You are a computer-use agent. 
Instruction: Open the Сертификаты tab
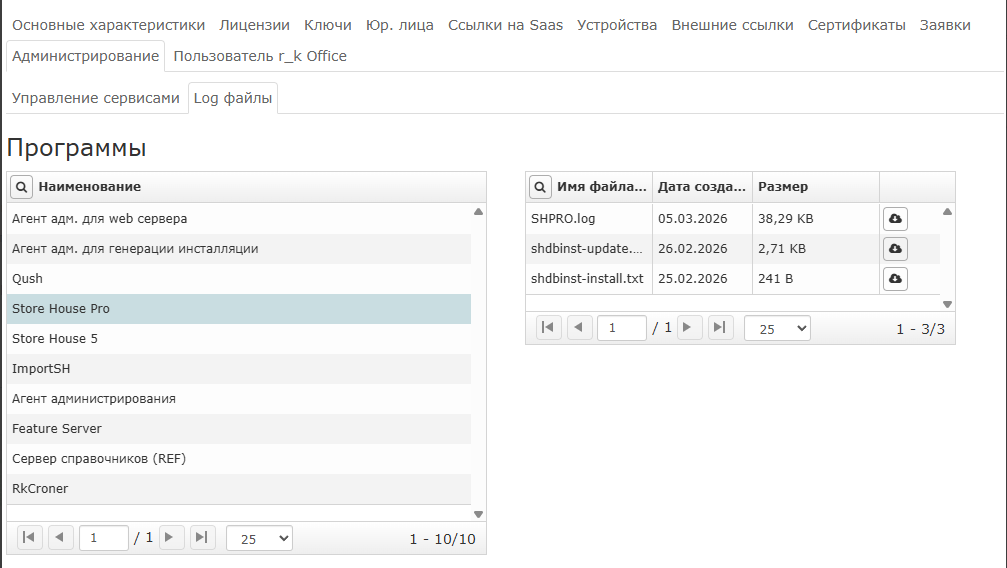click(857, 25)
